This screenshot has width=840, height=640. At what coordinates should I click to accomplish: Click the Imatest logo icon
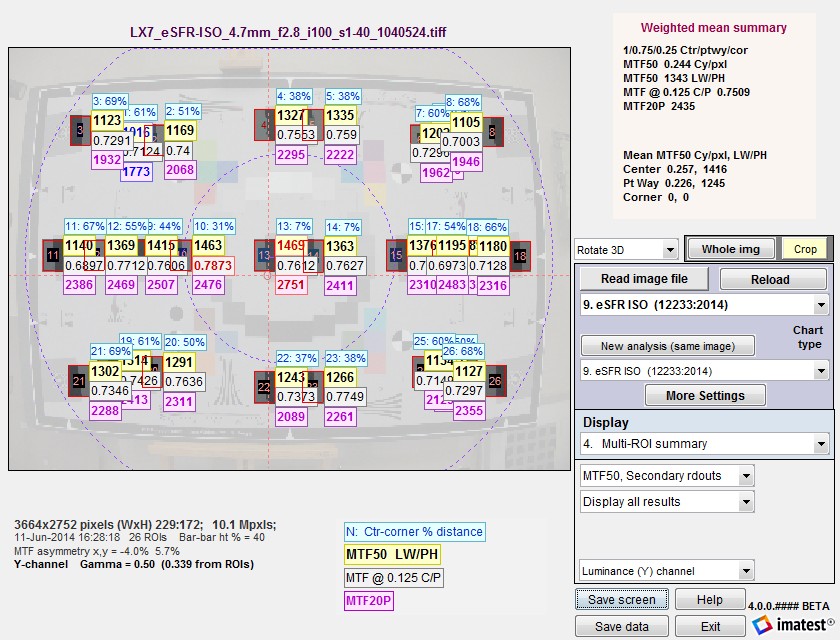[762, 625]
